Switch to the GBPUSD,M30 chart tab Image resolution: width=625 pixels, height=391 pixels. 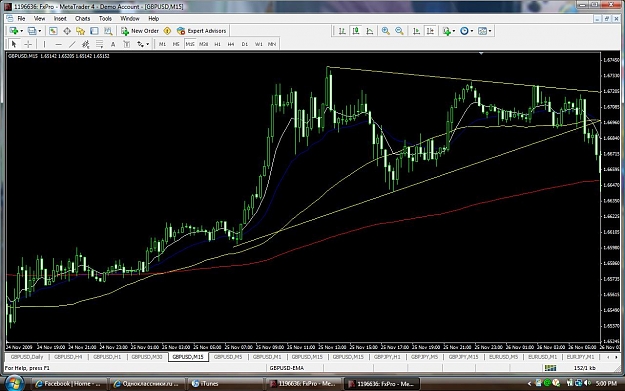pyautogui.click(x=147, y=357)
